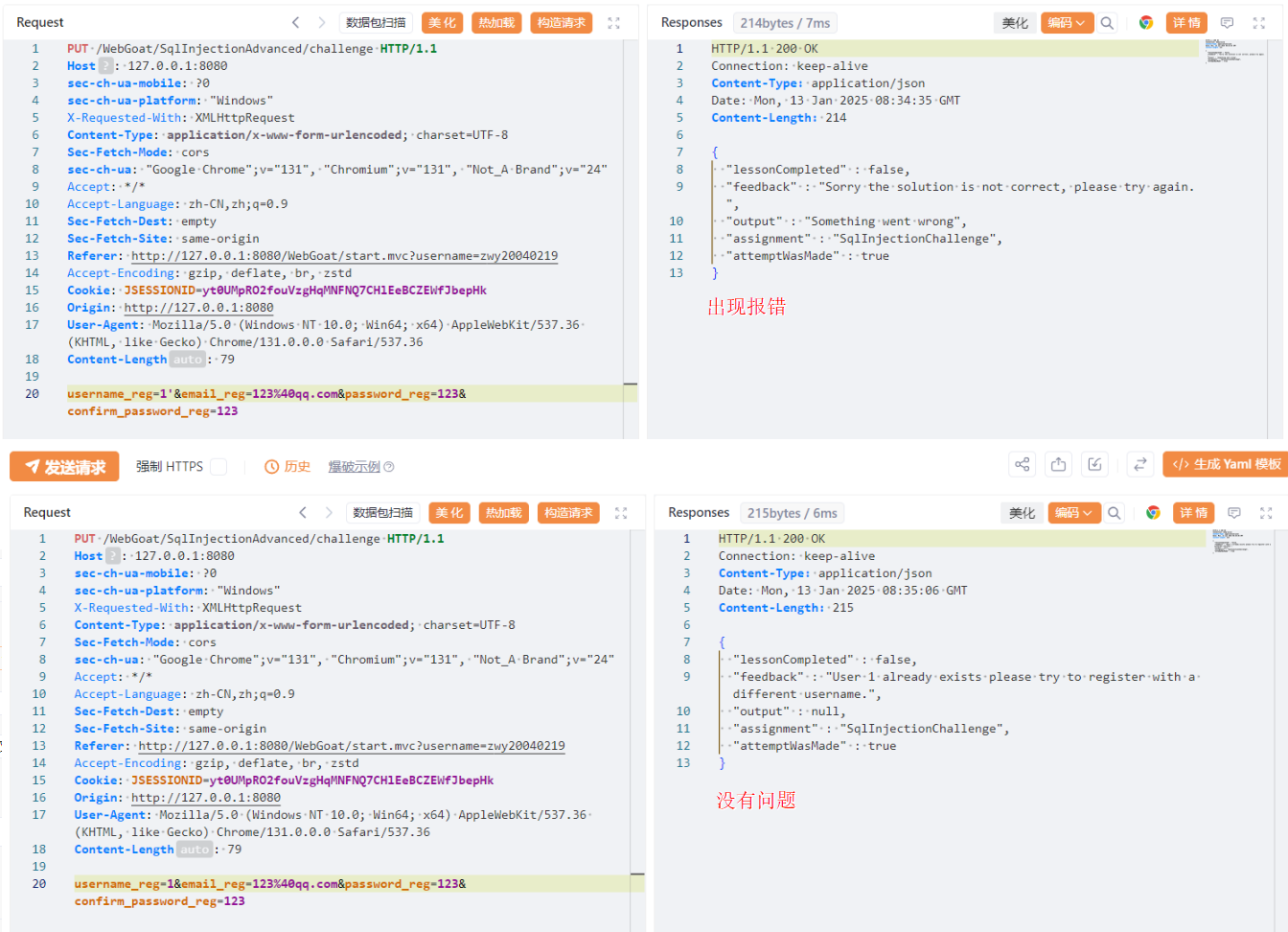Viewport: 1288px width, 932px height.
Task: Open details tab in lower Responses panel
Action: point(1193,513)
